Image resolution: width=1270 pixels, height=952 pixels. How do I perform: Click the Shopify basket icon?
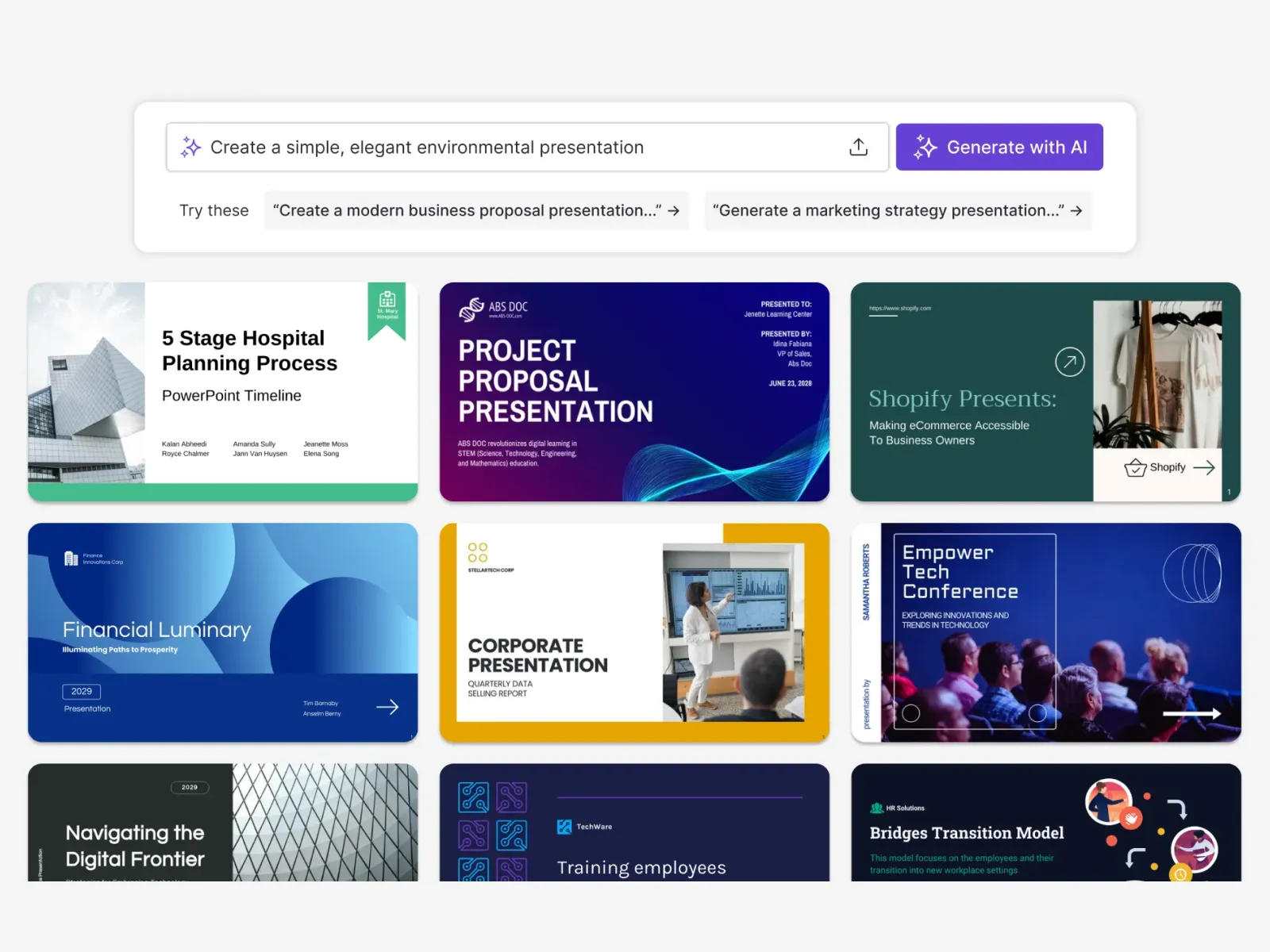tap(1135, 467)
